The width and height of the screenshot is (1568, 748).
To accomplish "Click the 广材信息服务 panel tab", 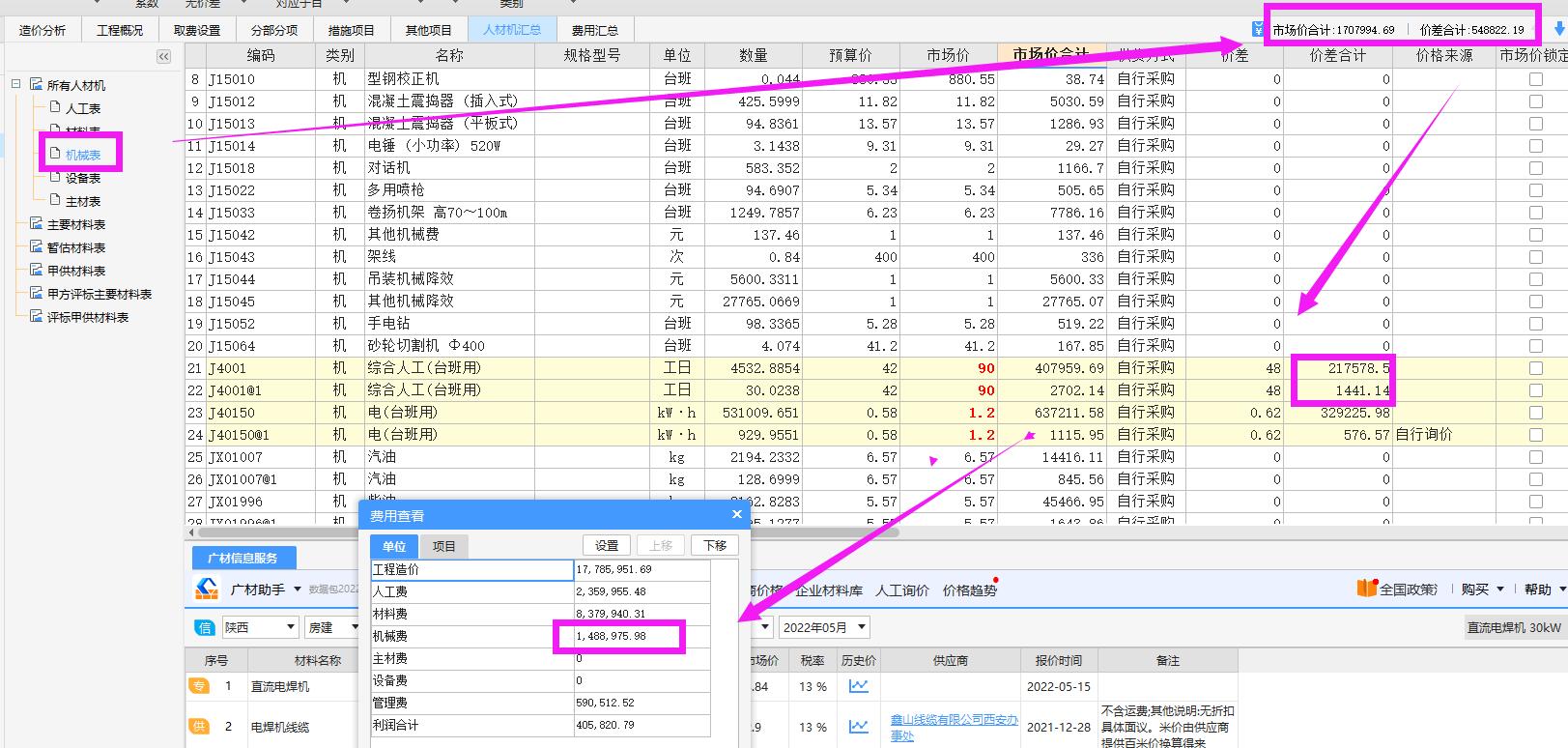I will [x=242, y=558].
